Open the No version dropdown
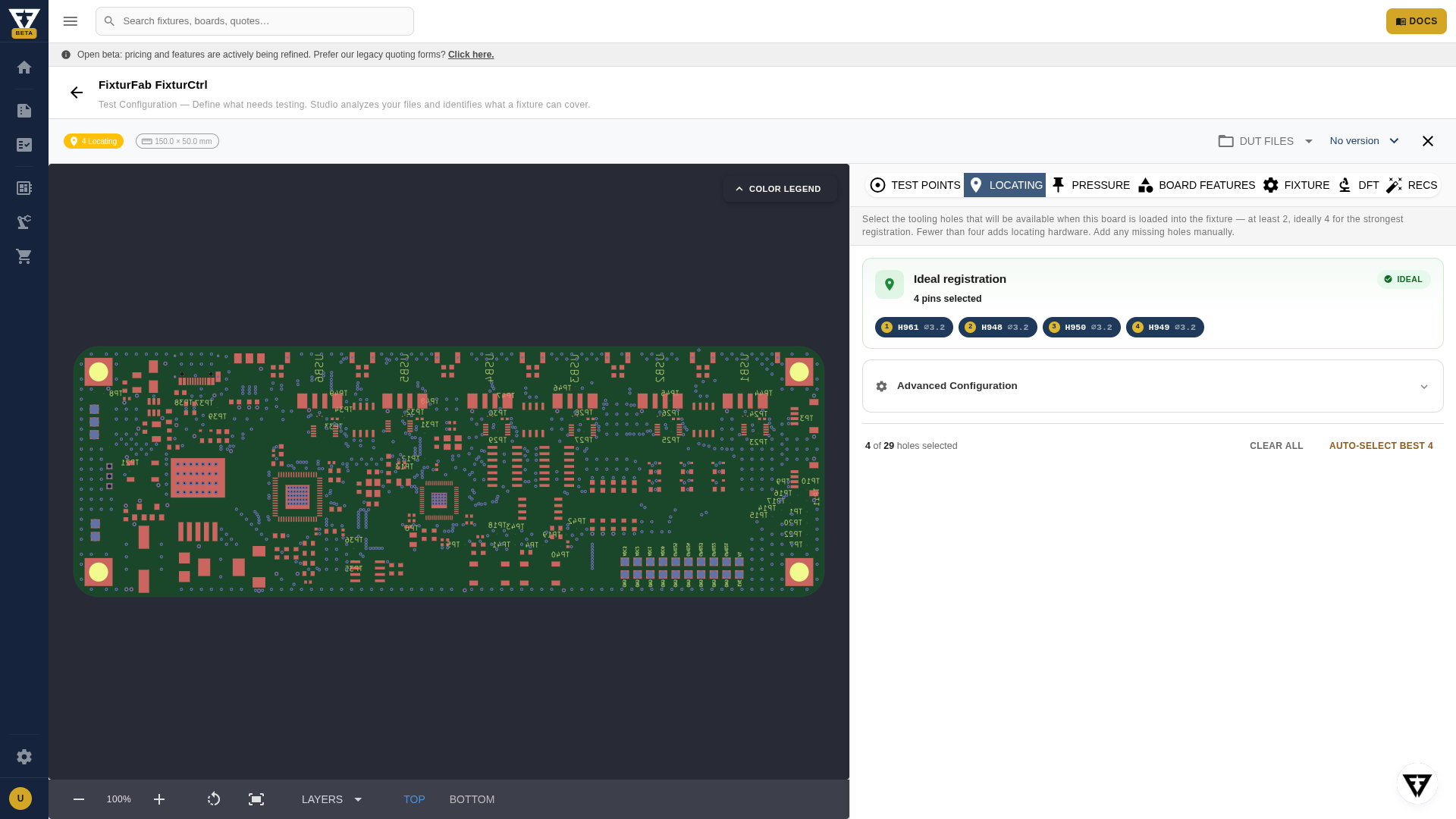 pos(1364,141)
